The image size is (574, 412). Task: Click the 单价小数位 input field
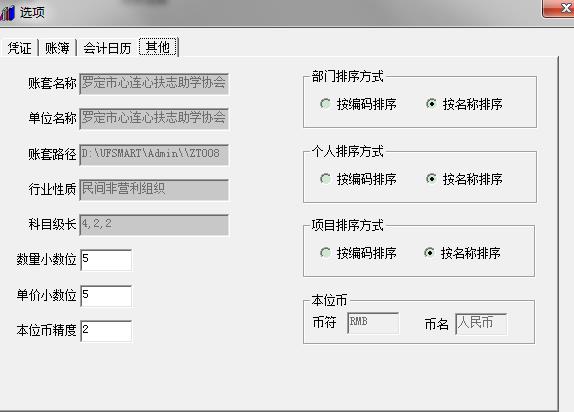(x=106, y=296)
